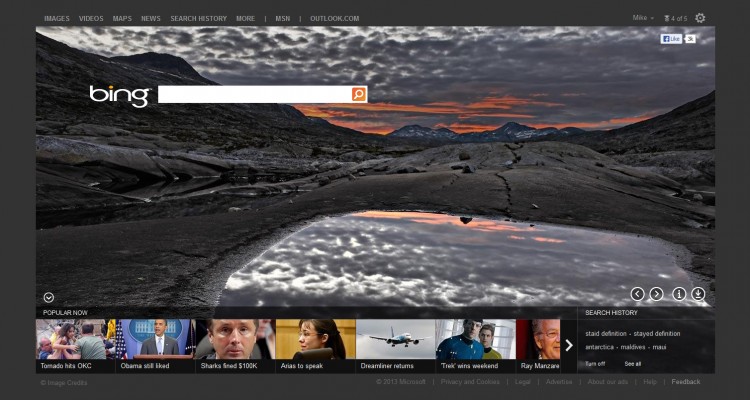Click the Feedback footer link
This screenshot has width=750, height=400.
[686, 382]
